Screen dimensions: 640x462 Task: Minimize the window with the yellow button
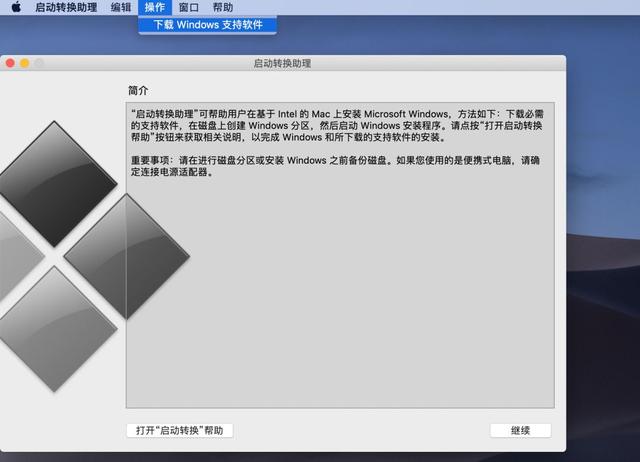(x=24, y=63)
